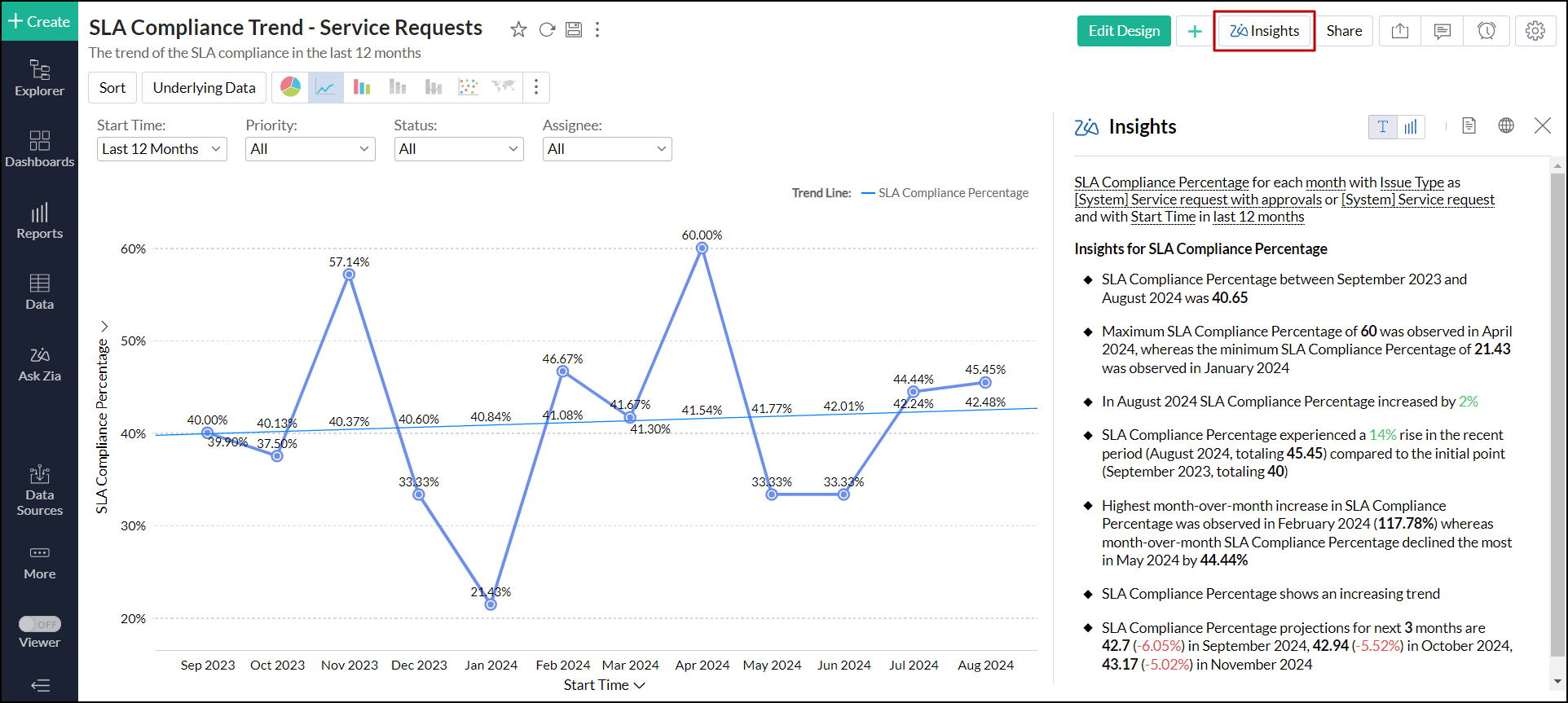This screenshot has height=703, width=1568.
Task: Open the export icon in the top toolbar
Action: click(x=1399, y=31)
